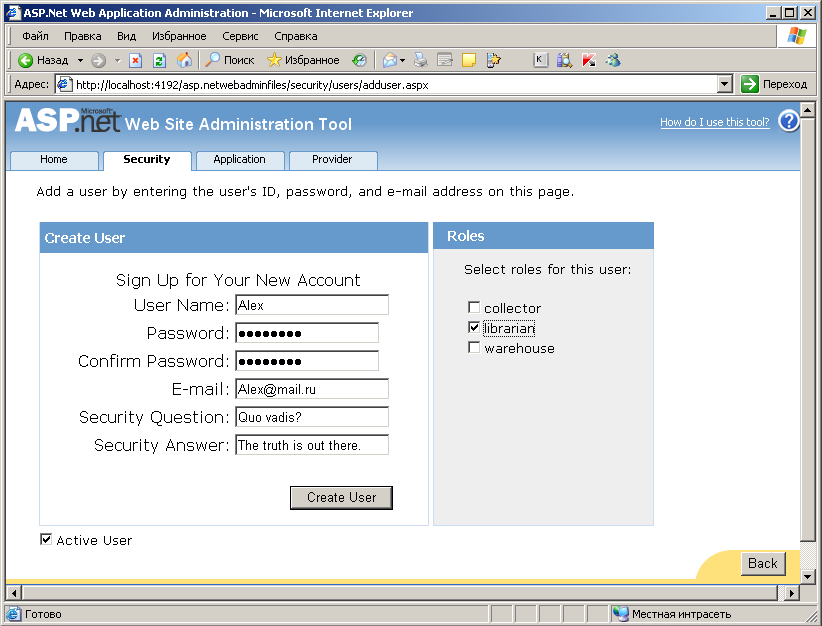822x626 pixels.
Task: Click the page icon in address bar
Action: (x=64, y=84)
